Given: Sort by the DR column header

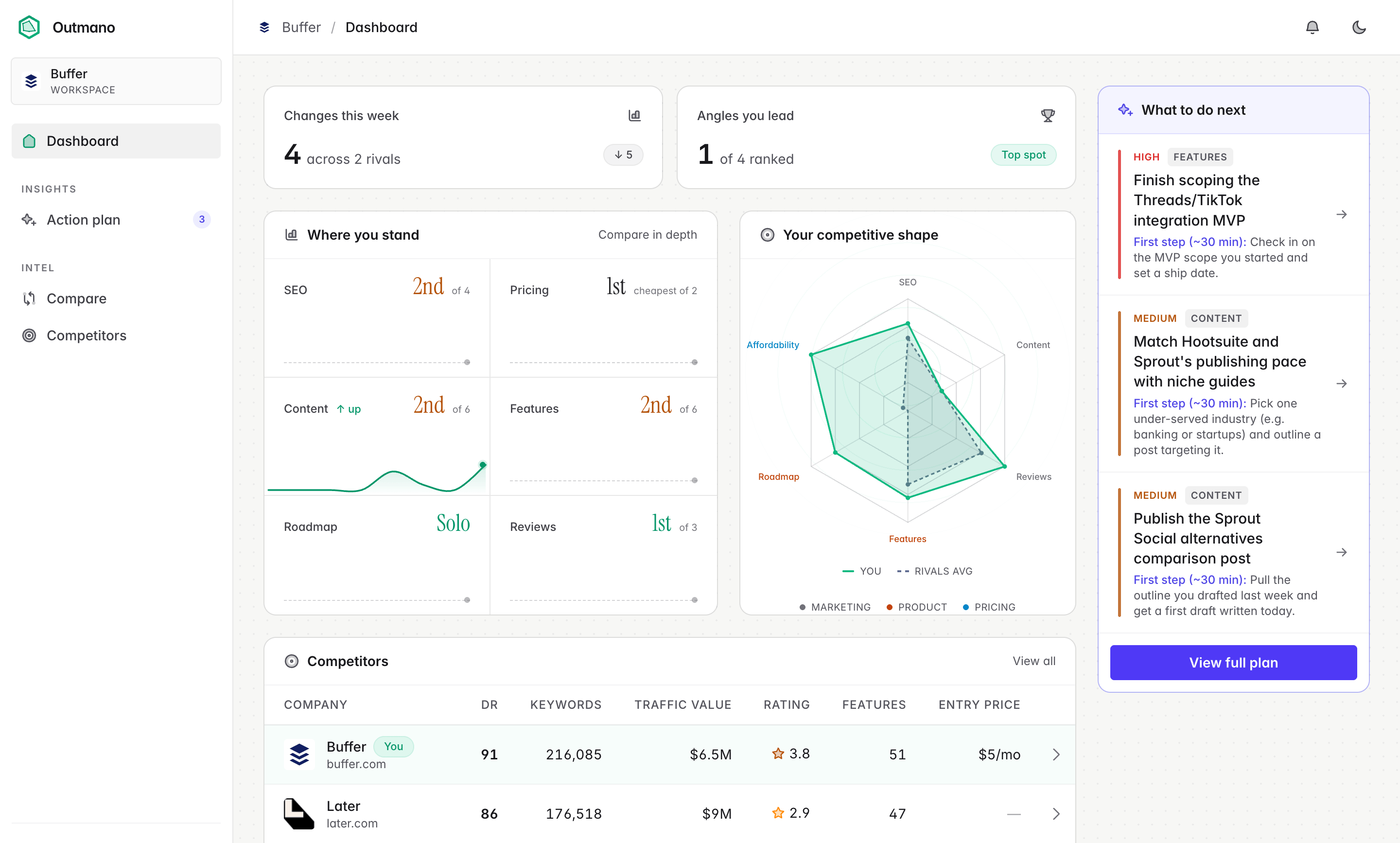Looking at the screenshot, I should coord(489,705).
